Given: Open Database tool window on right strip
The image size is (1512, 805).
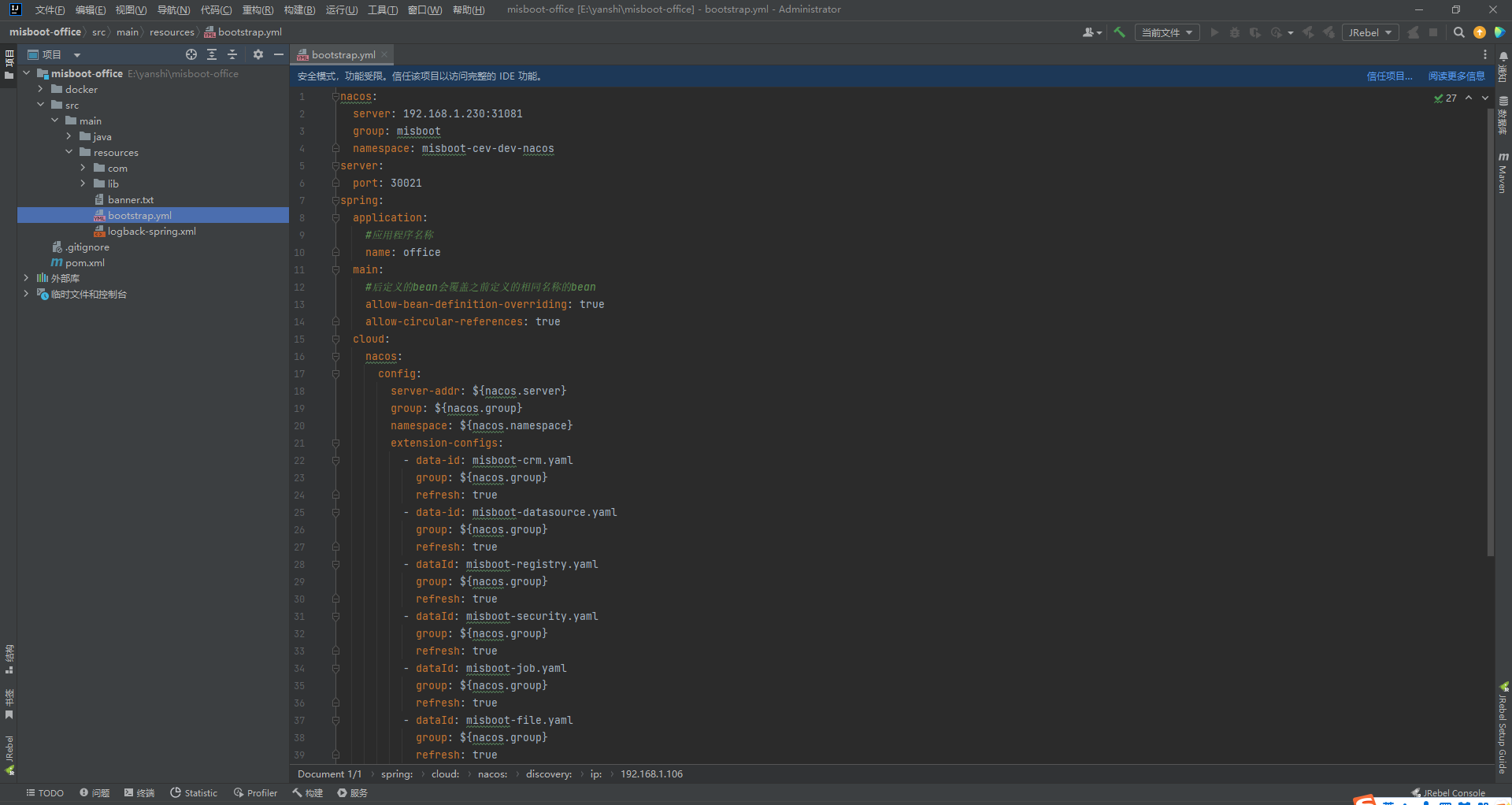Looking at the screenshot, I should [x=1503, y=114].
